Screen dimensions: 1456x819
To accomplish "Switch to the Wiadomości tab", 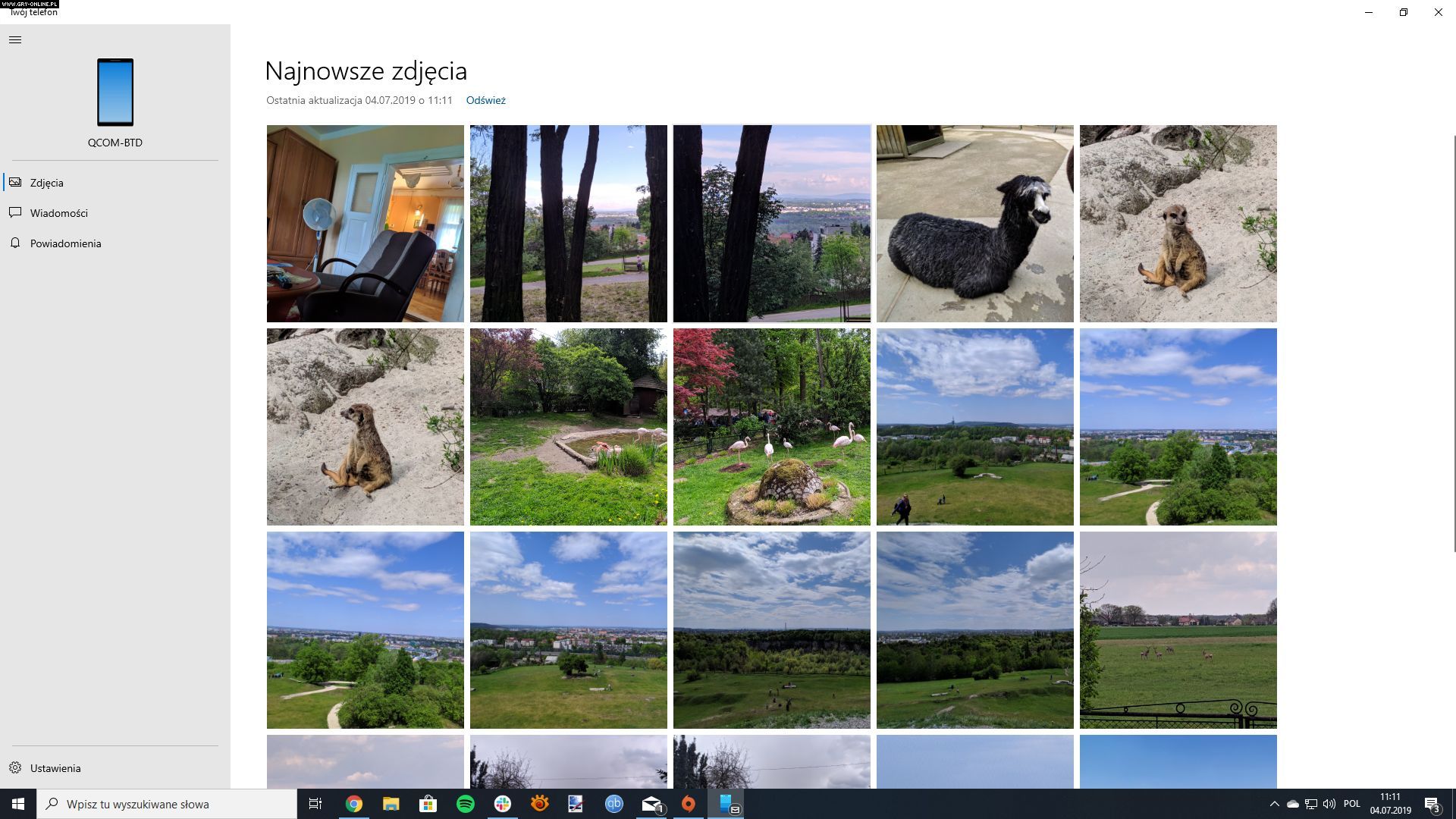I will [58, 213].
